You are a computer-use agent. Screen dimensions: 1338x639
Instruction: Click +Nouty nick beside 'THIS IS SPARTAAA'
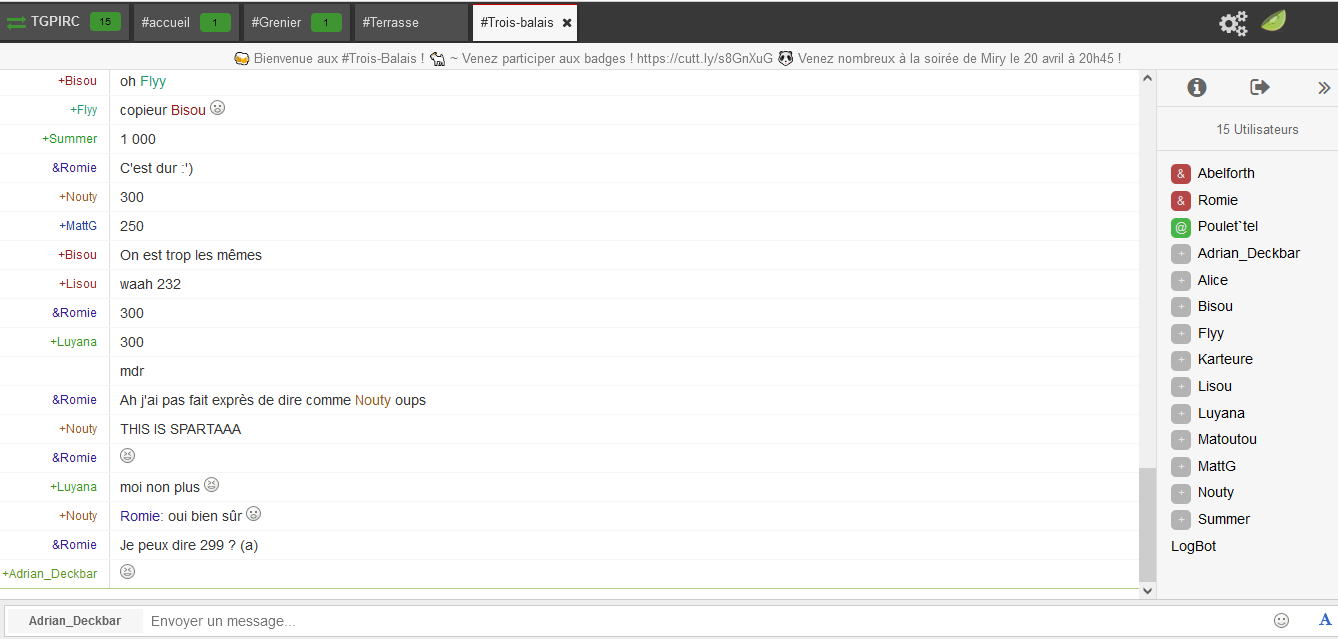(78, 429)
